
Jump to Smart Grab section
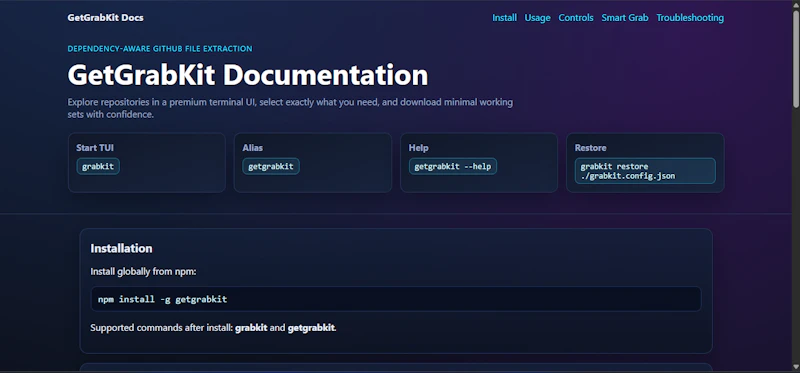tap(624, 18)
